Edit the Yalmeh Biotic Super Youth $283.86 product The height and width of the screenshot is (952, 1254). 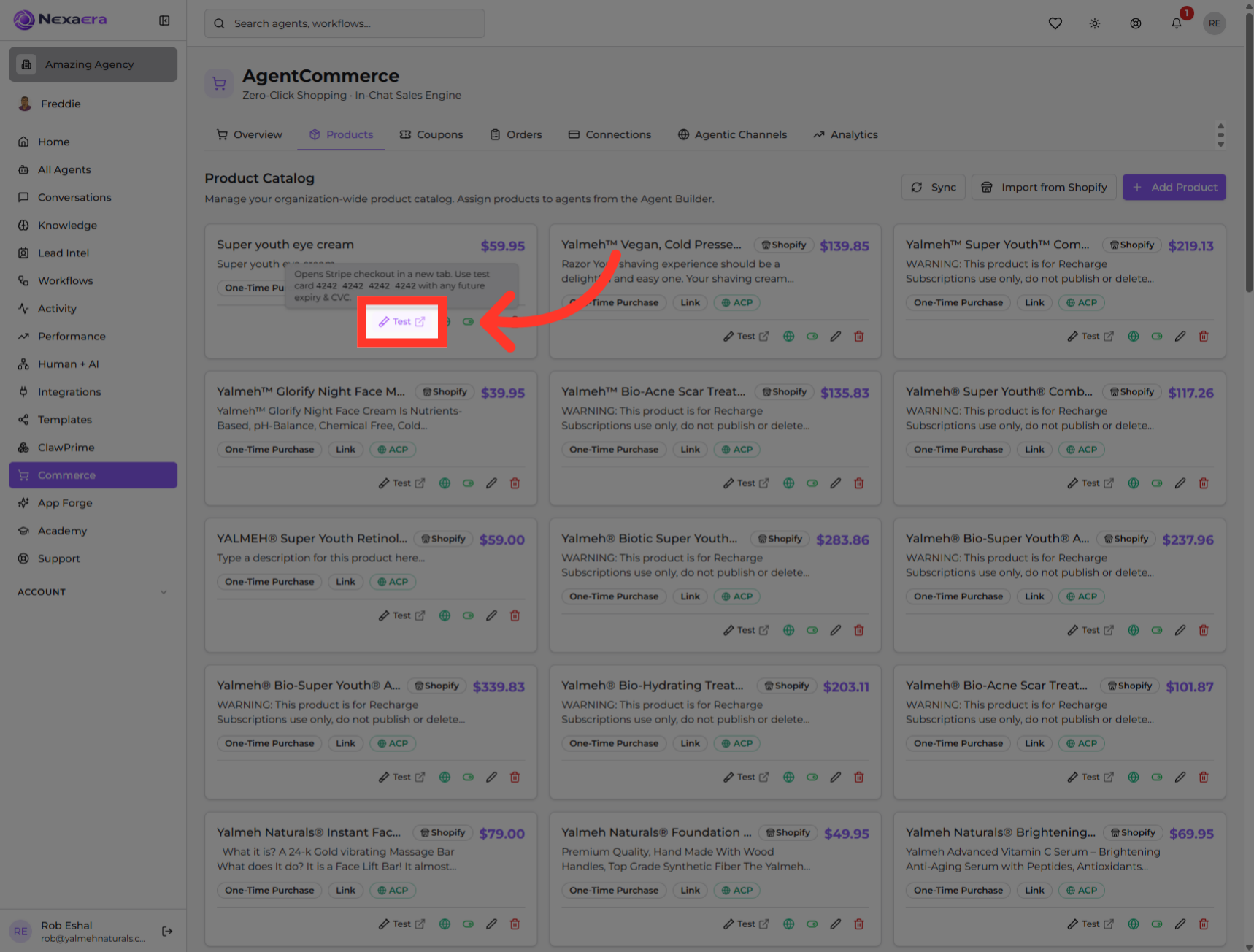pos(836,630)
